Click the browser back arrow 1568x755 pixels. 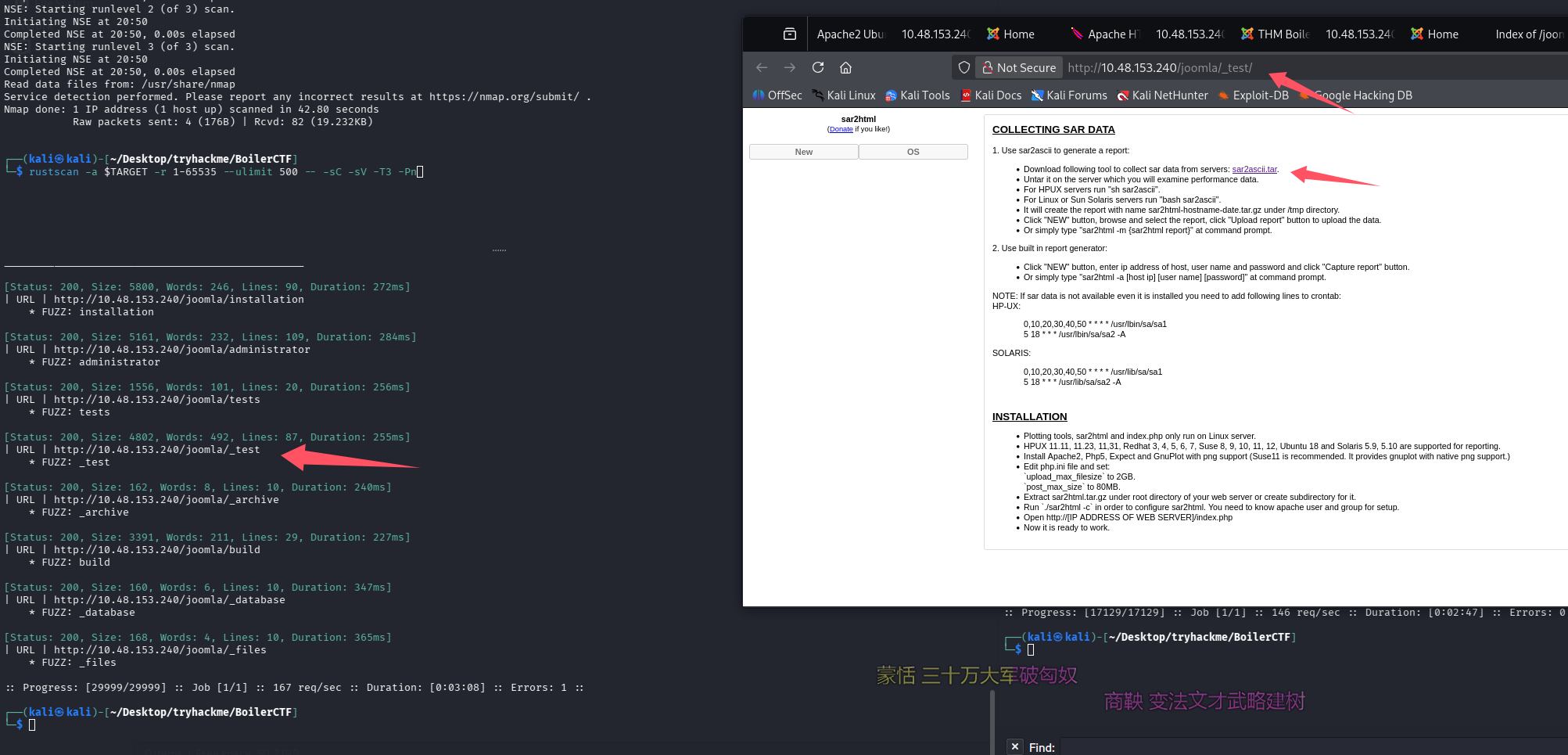(762, 68)
